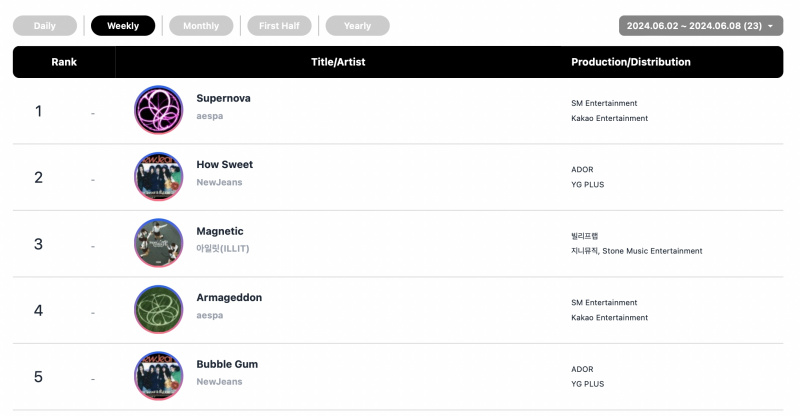Click the Rank column header
The width and height of the screenshot is (800, 416).
click(x=64, y=62)
